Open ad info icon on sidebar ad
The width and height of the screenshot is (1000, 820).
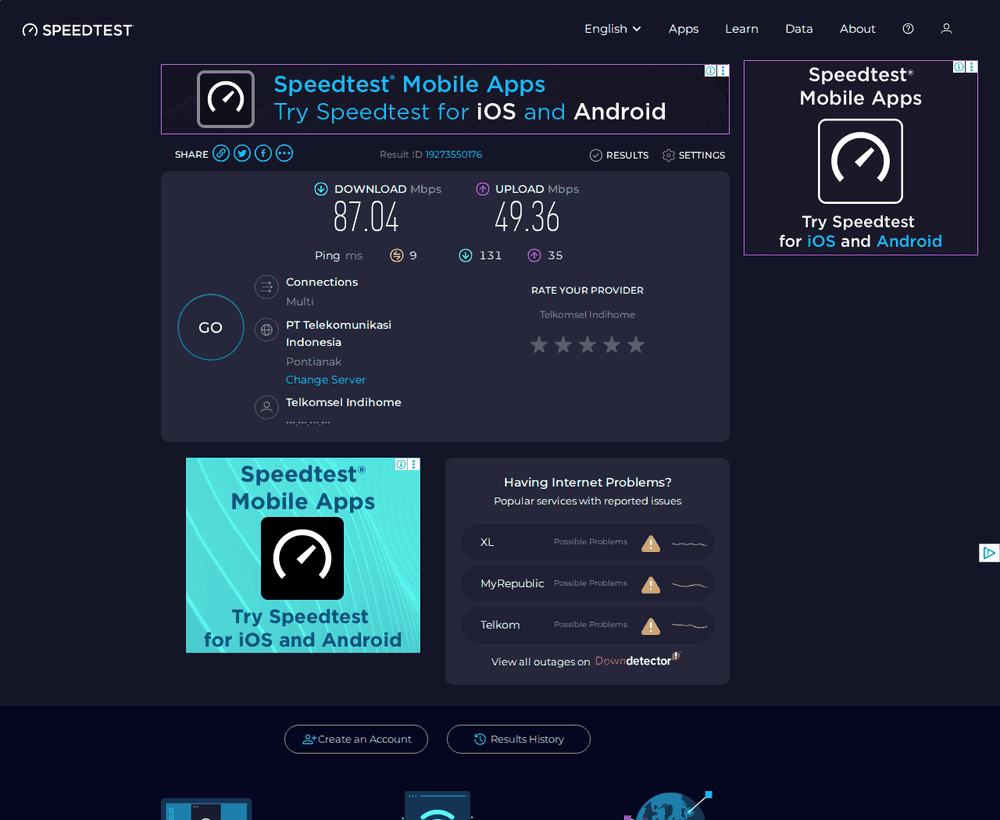tap(959, 67)
